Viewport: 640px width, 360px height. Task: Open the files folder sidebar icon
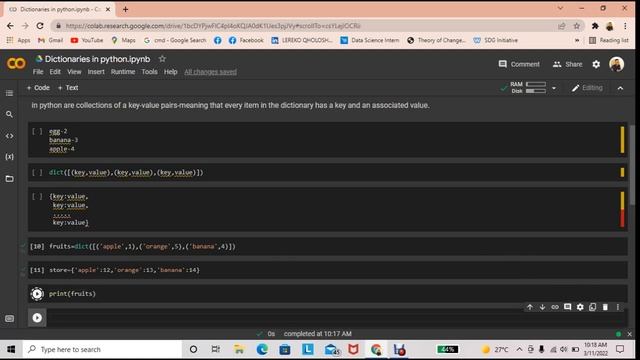[9, 178]
